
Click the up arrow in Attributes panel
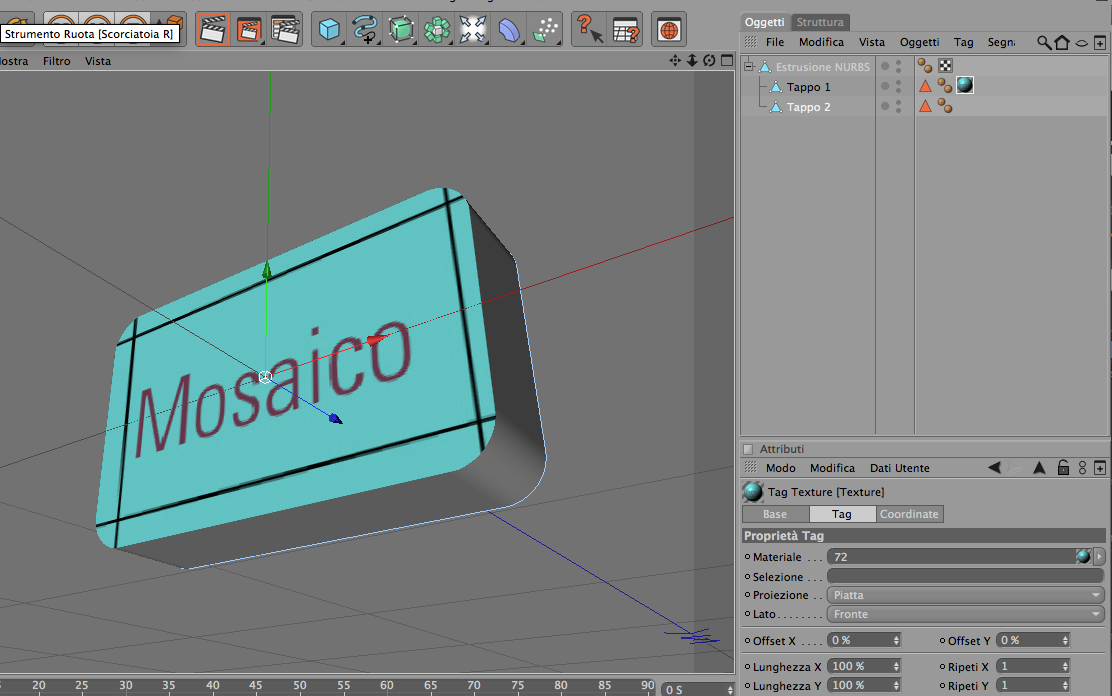pyautogui.click(x=1039, y=468)
